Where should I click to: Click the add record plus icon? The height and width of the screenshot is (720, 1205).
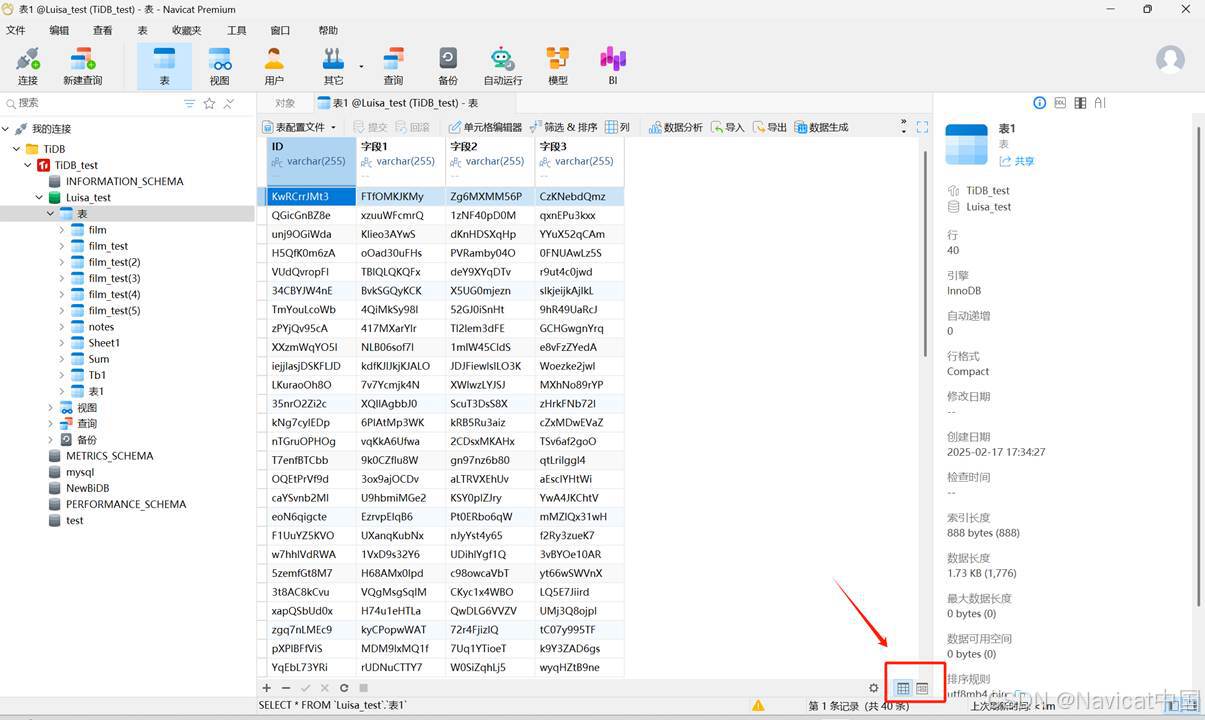tap(266, 688)
